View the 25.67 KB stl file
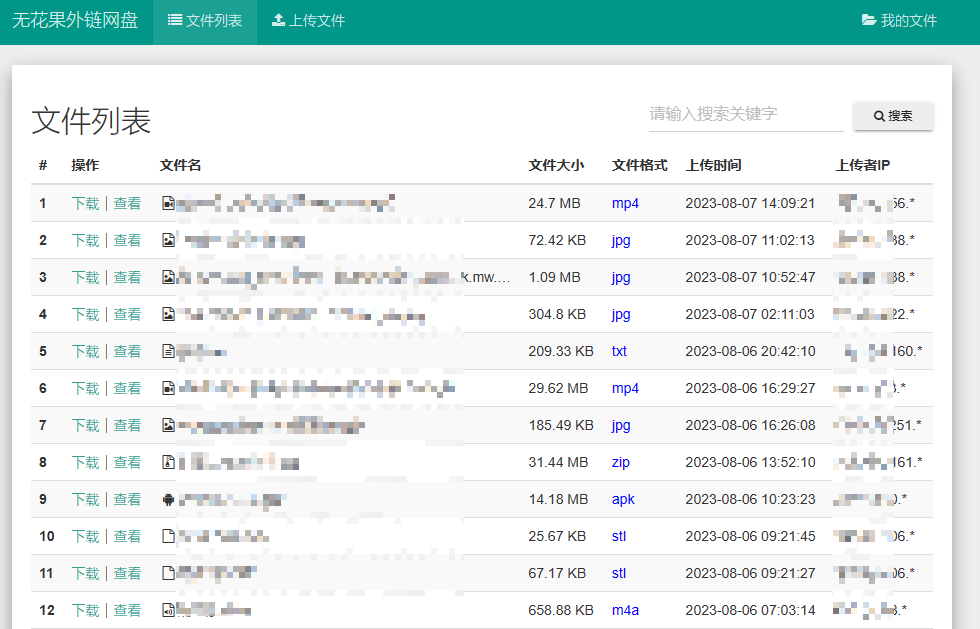This screenshot has width=980, height=629. pyautogui.click(x=128, y=536)
